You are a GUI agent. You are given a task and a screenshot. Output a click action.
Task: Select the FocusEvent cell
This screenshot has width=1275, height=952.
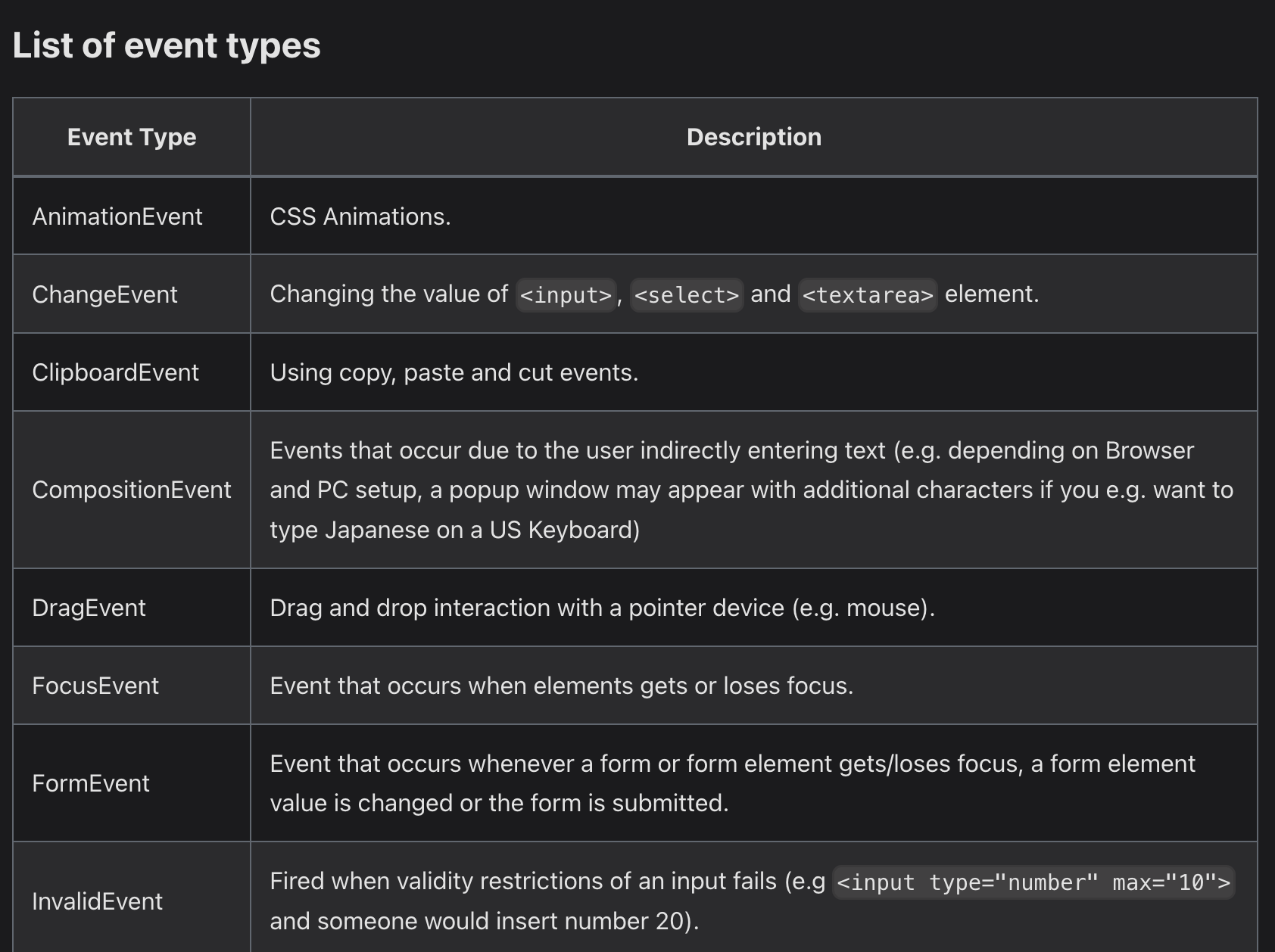132,686
